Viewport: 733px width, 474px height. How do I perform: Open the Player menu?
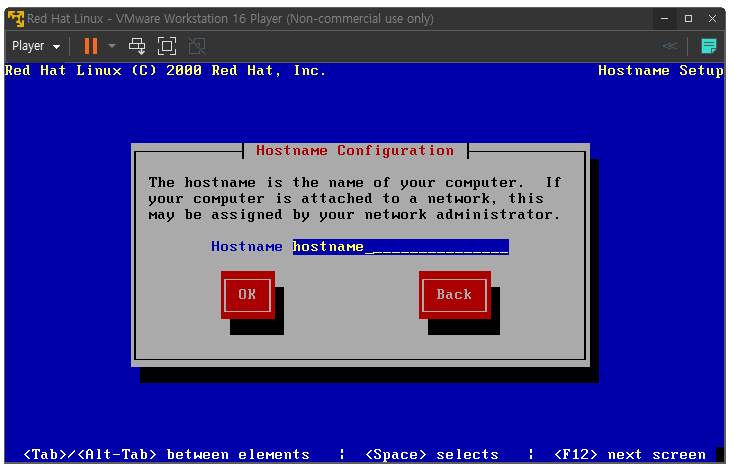coord(36,46)
